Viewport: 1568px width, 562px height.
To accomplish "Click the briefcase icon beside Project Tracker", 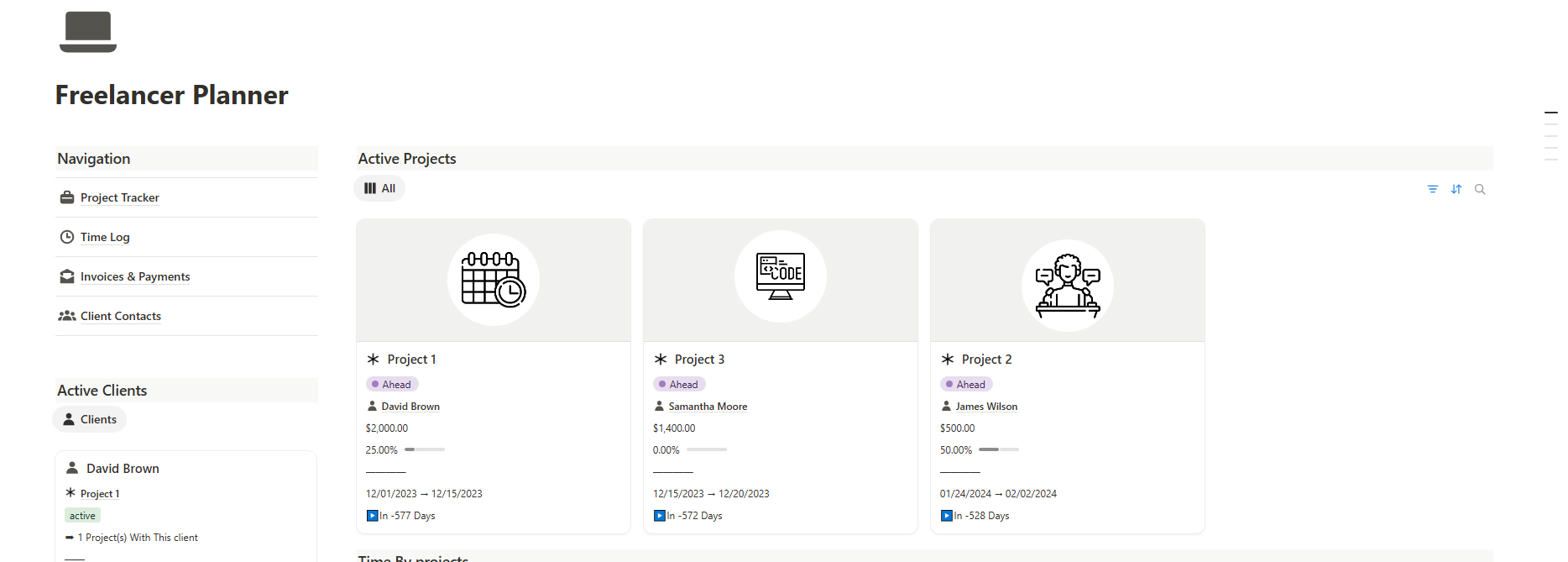I will coord(67,197).
